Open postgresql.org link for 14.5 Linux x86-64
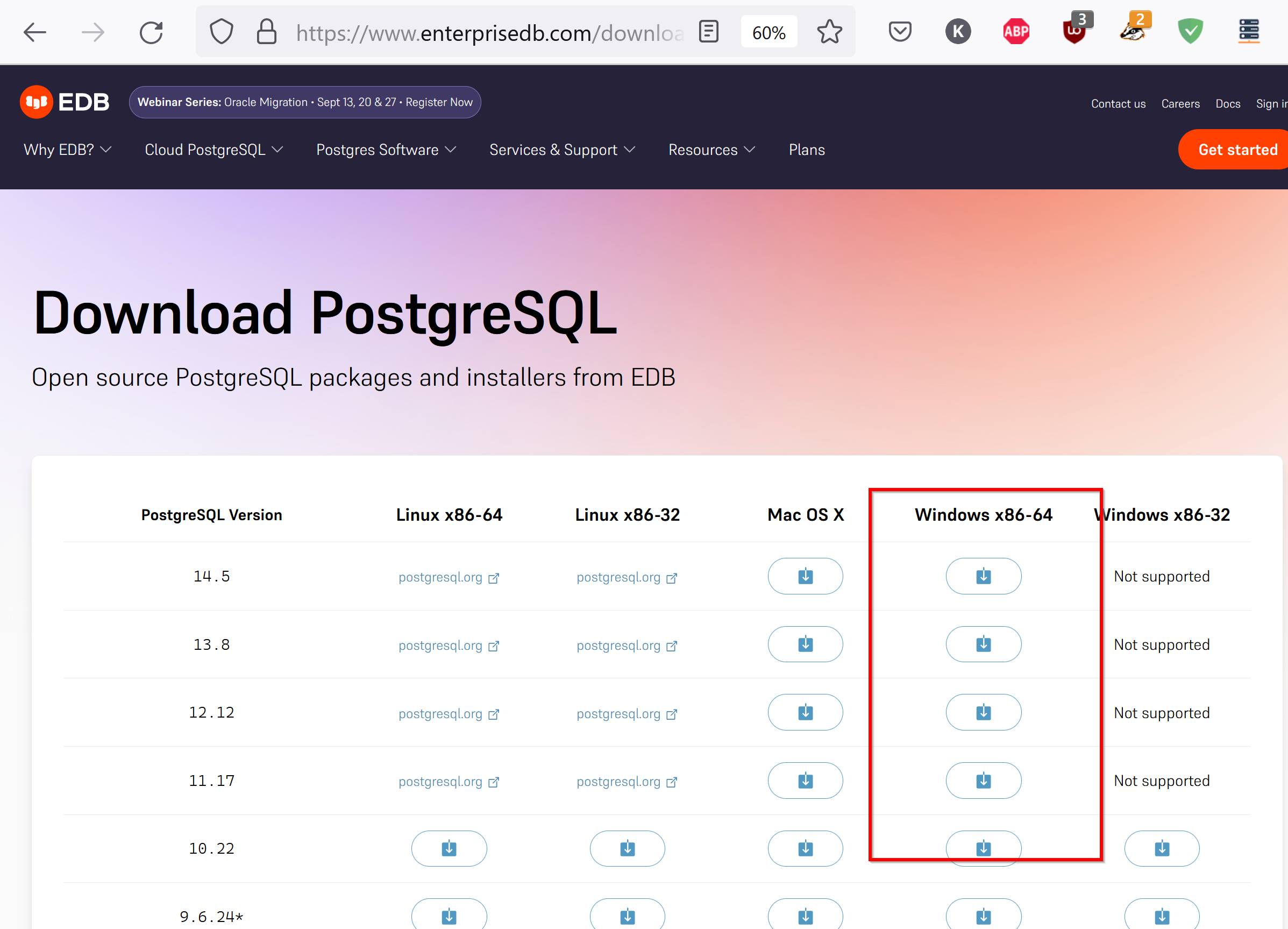The width and height of the screenshot is (1288, 929). [449, 577]
